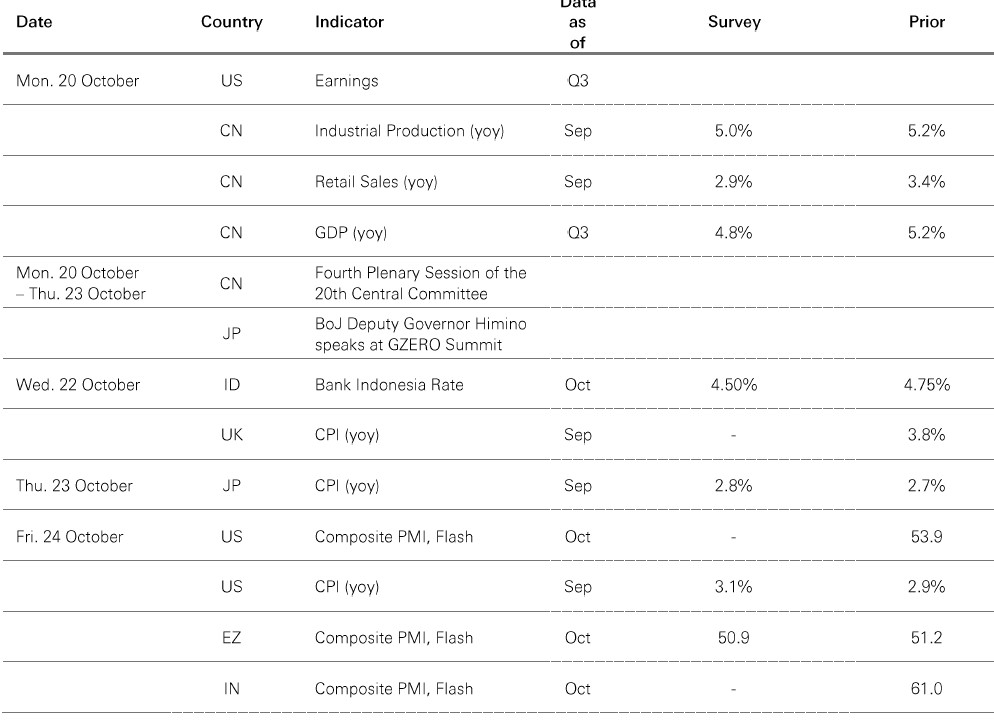The width and height of the screenshot is (994, 727).
Task: Click the Country column header
Action: (x=231, y=22)
